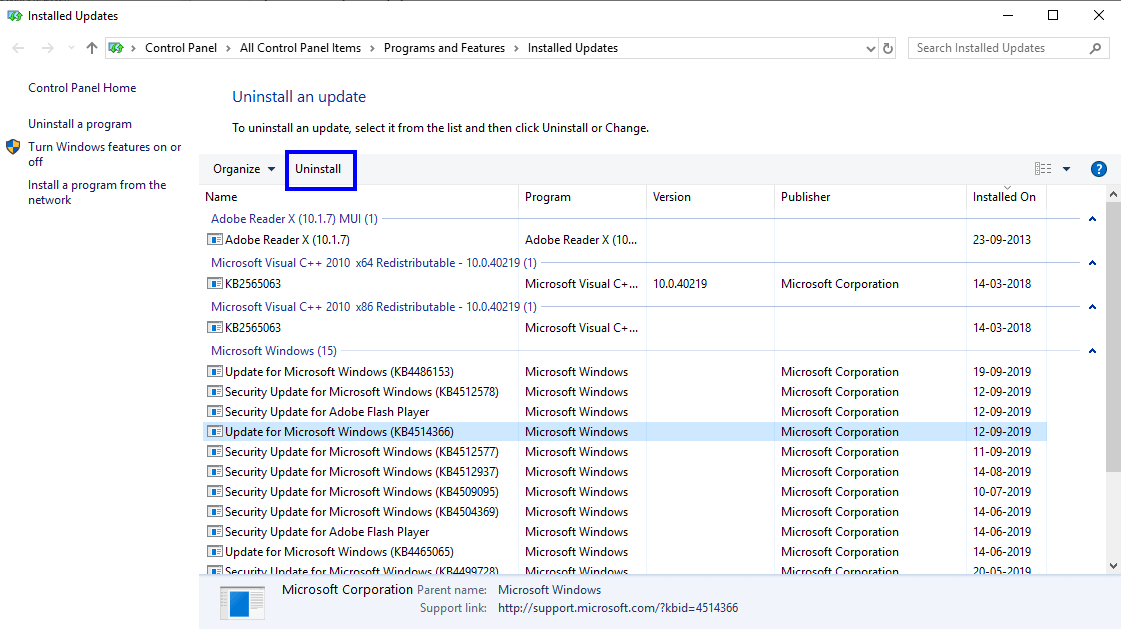Click the Installed Updates icon in the address bar
This screenshot has width=1121, height=629.
(114, 47)
